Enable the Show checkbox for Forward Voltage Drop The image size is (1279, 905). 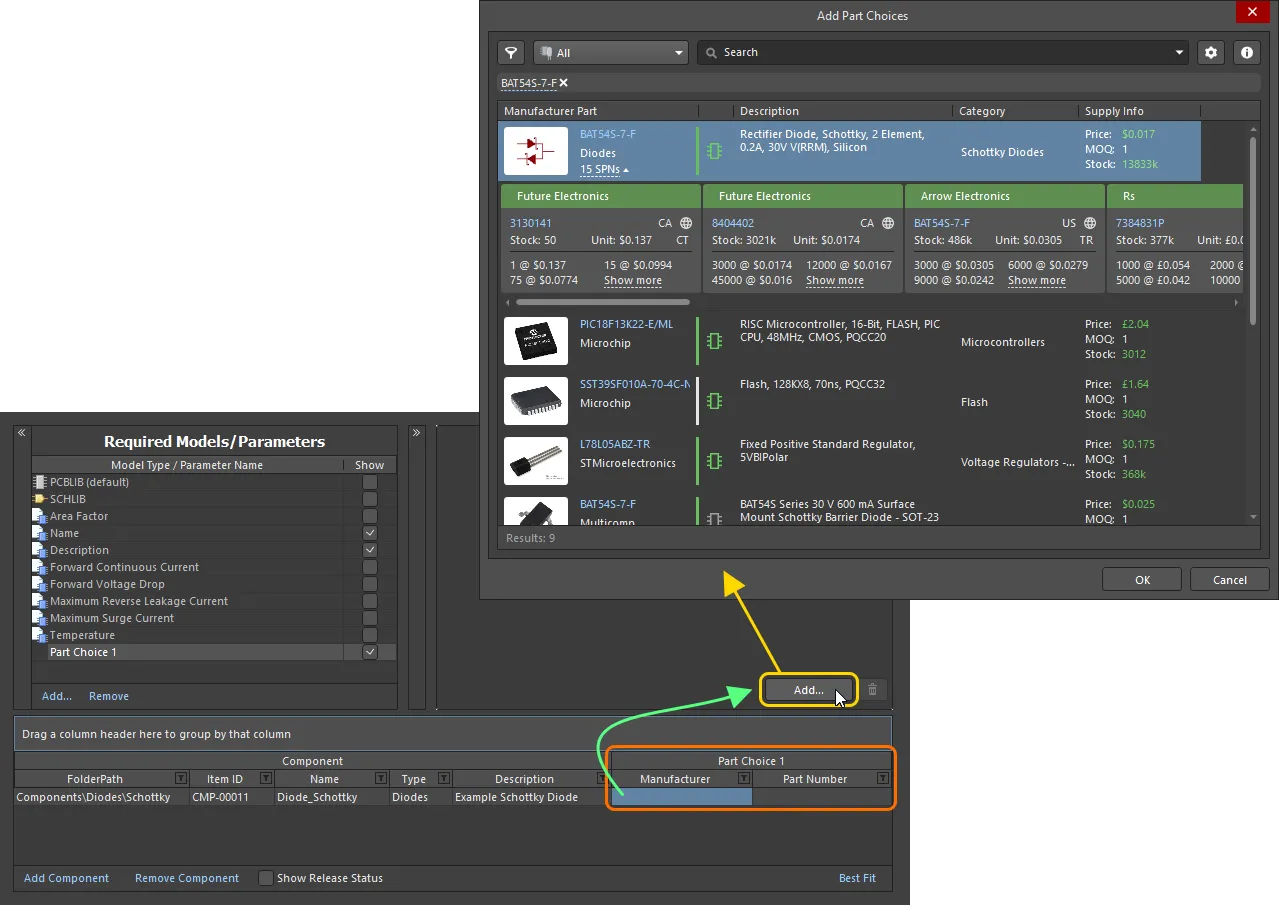370,584
